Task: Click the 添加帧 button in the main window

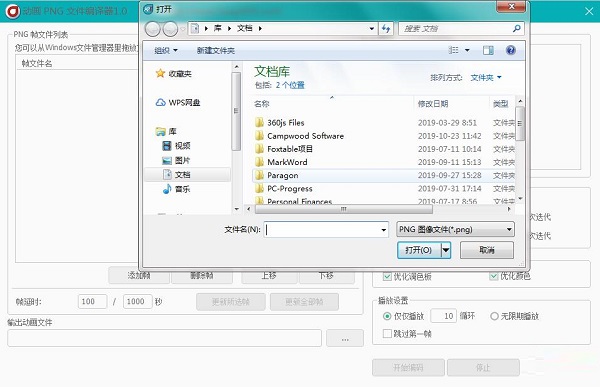Action: point(139,275)
